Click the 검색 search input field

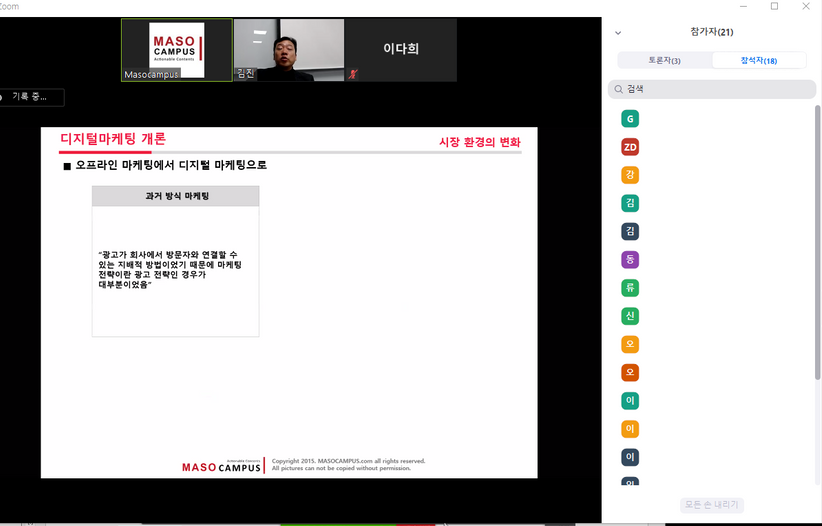pyautogui.click(x=715, y=90)
